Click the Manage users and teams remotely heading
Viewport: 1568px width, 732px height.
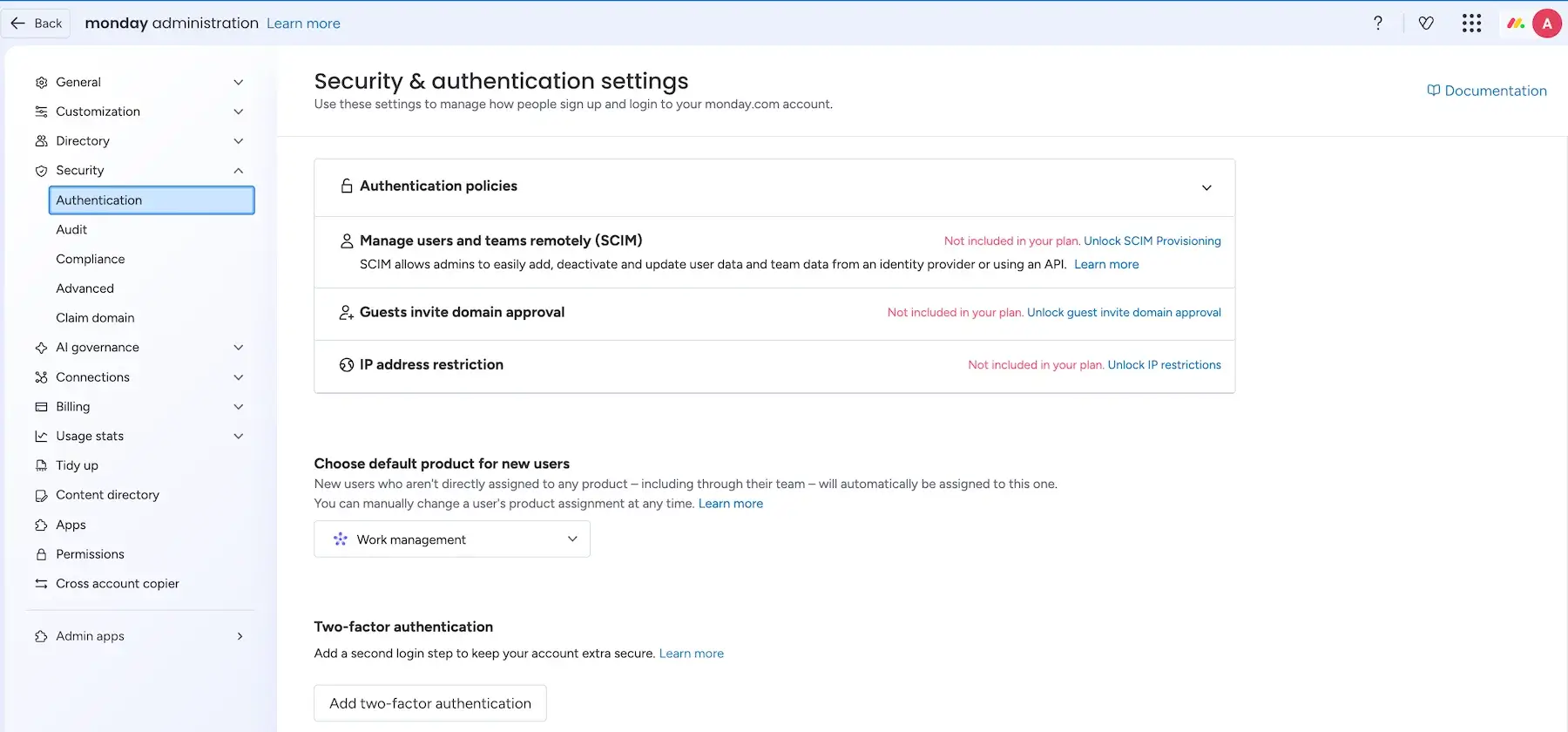[x=501, y=241]
